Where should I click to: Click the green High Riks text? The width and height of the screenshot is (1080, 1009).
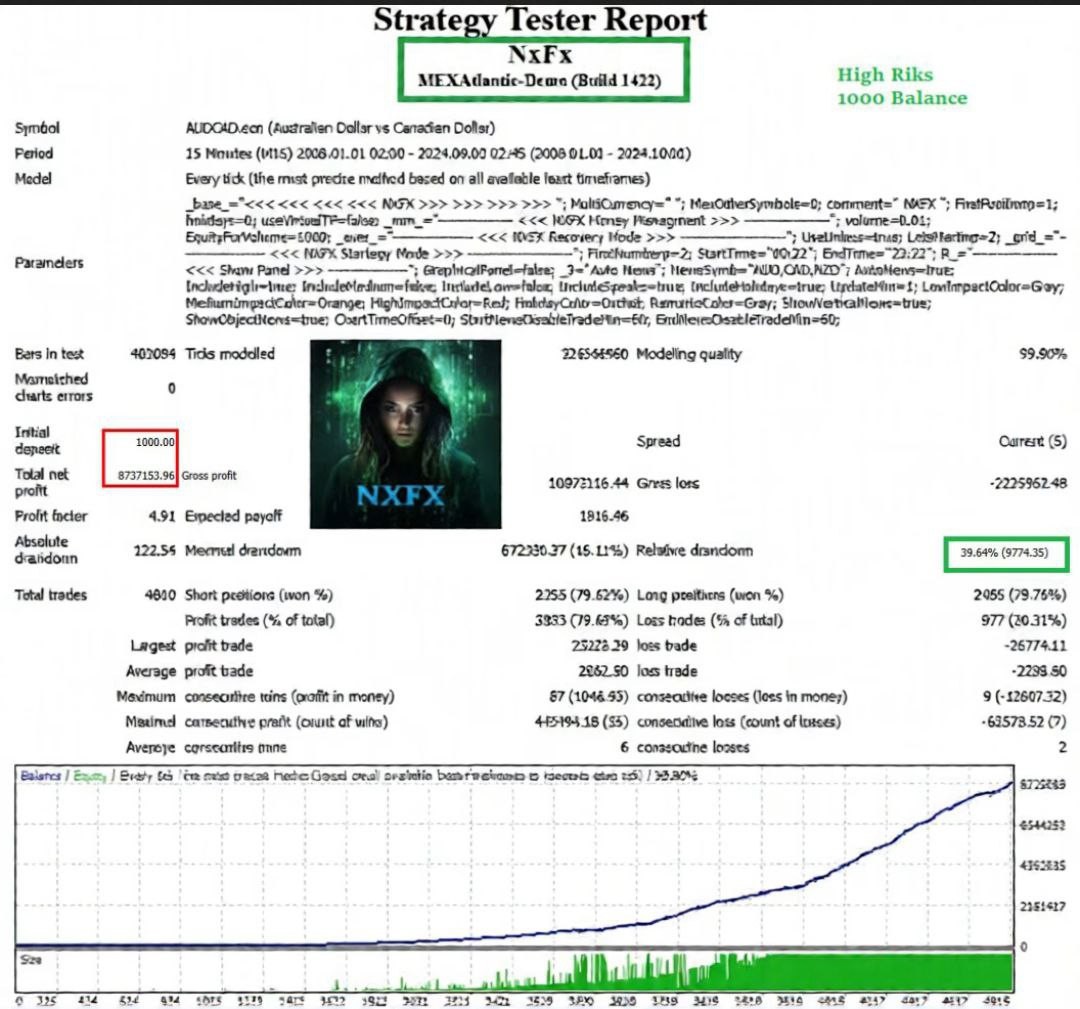(885, 74)
